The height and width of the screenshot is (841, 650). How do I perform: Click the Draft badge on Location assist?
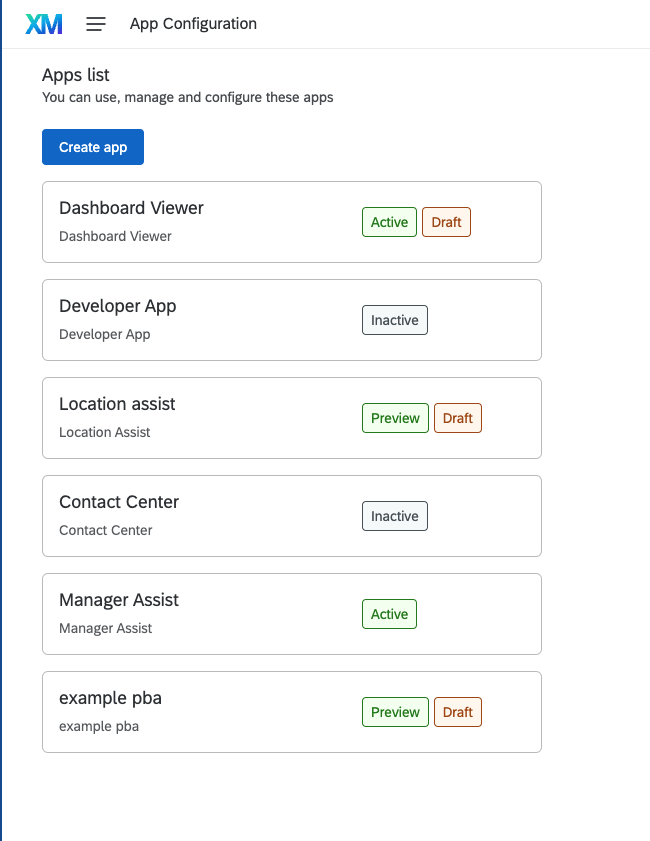pyautogui.click(x=458, y=418)
